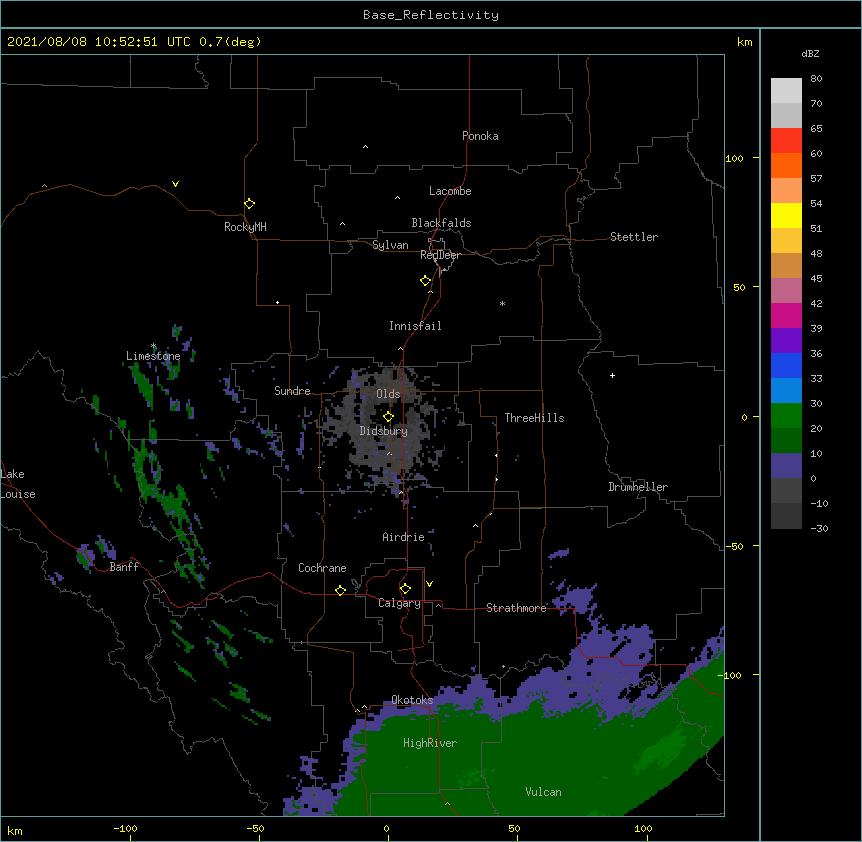Click the Banff map label
The height and width of the screenshot is (842, 862).
124,567
